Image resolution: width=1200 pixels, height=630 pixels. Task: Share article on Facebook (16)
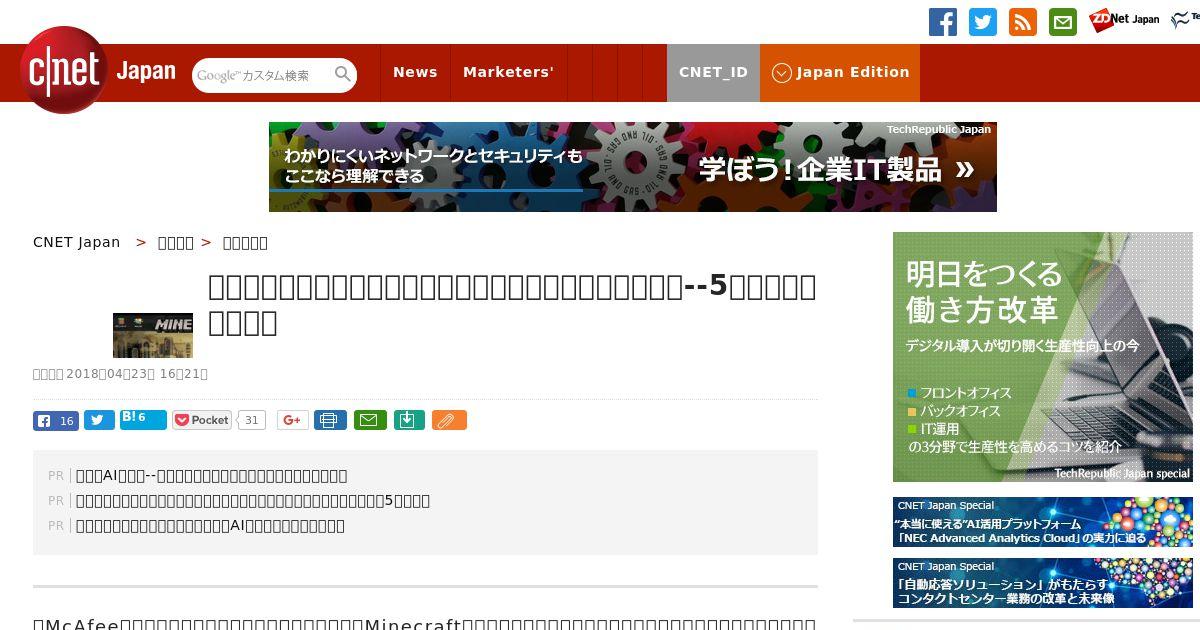tap(56, 421)
